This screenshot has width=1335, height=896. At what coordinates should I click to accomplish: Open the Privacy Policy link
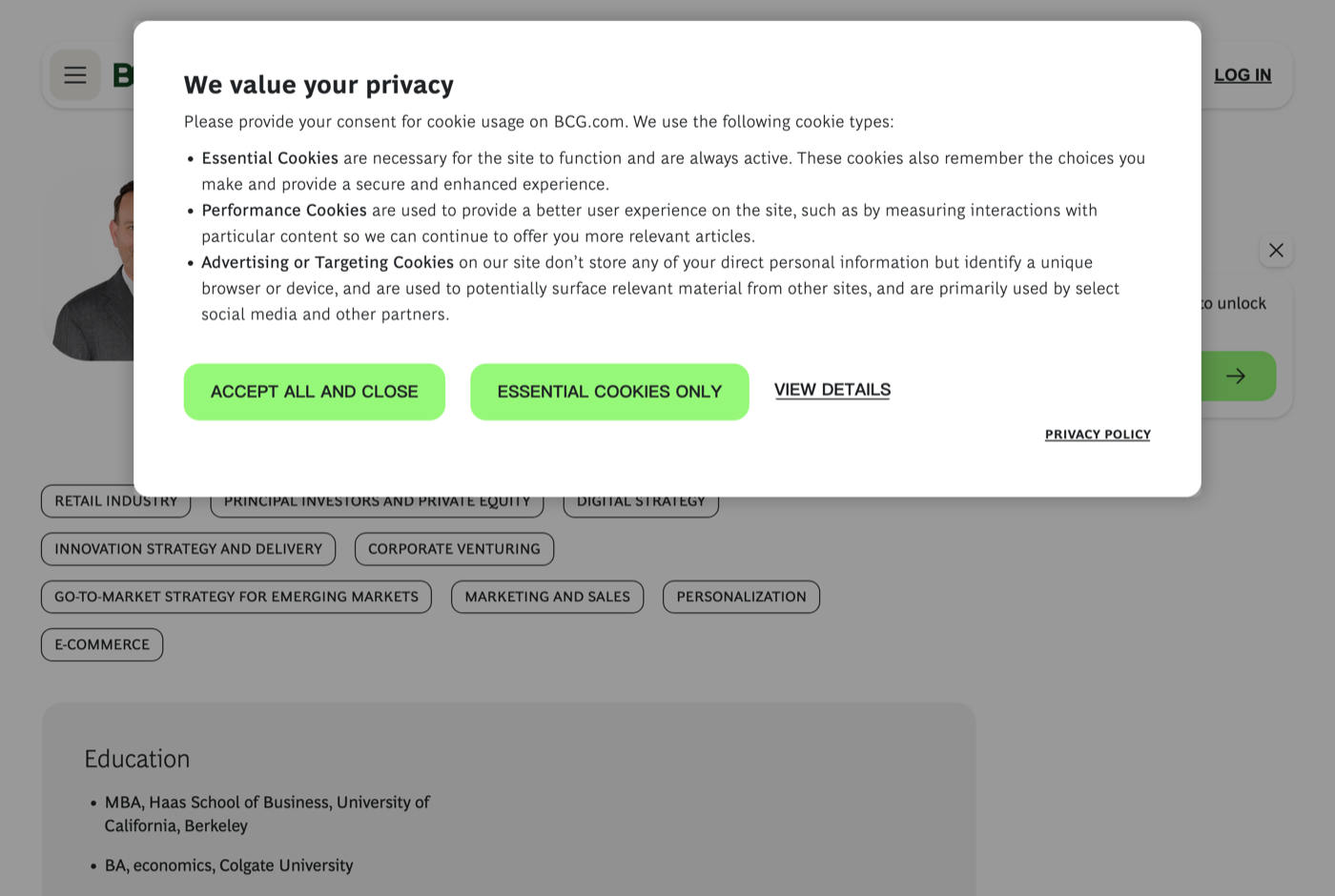[x=1098, y=435]
